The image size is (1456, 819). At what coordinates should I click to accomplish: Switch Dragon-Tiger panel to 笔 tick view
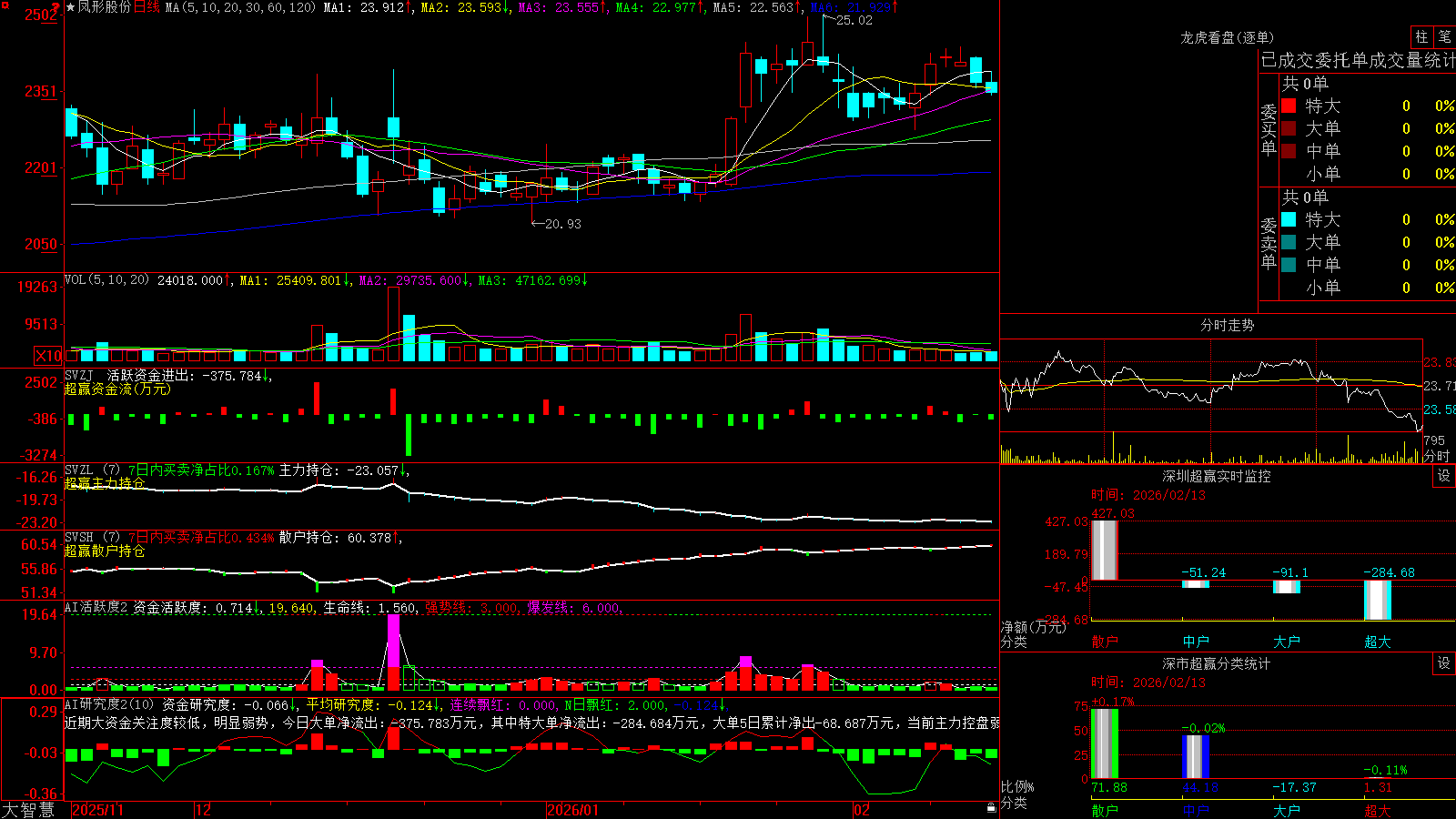click(1444, 36)
